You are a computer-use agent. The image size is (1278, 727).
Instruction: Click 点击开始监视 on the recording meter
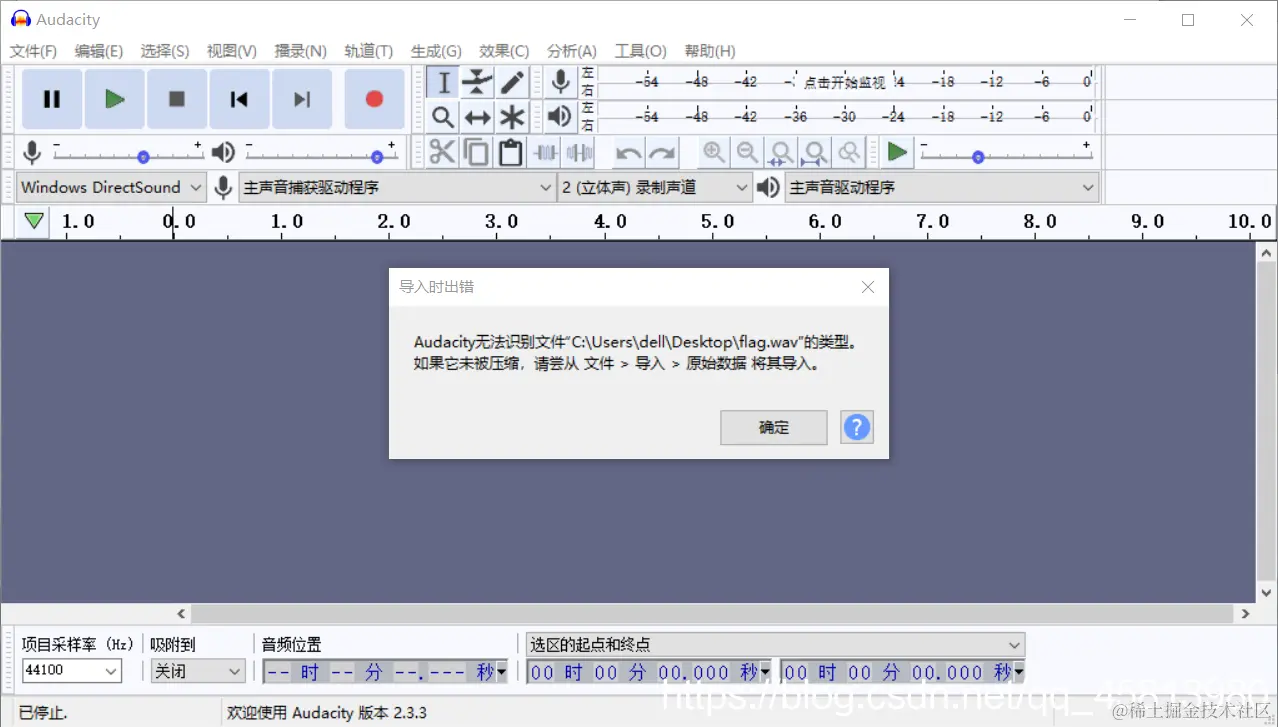tap(845, 82)
